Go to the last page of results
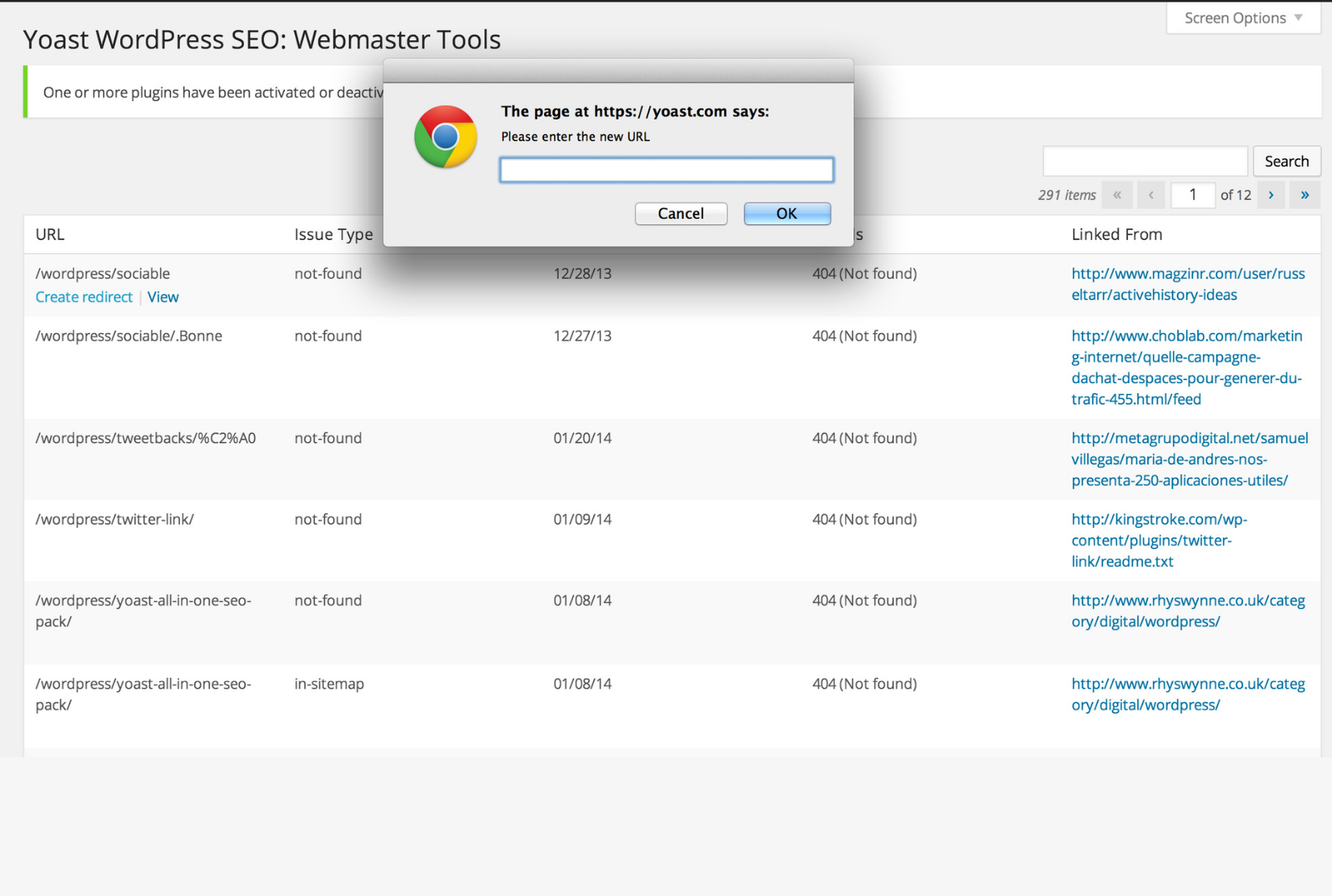 (1305, 195)
